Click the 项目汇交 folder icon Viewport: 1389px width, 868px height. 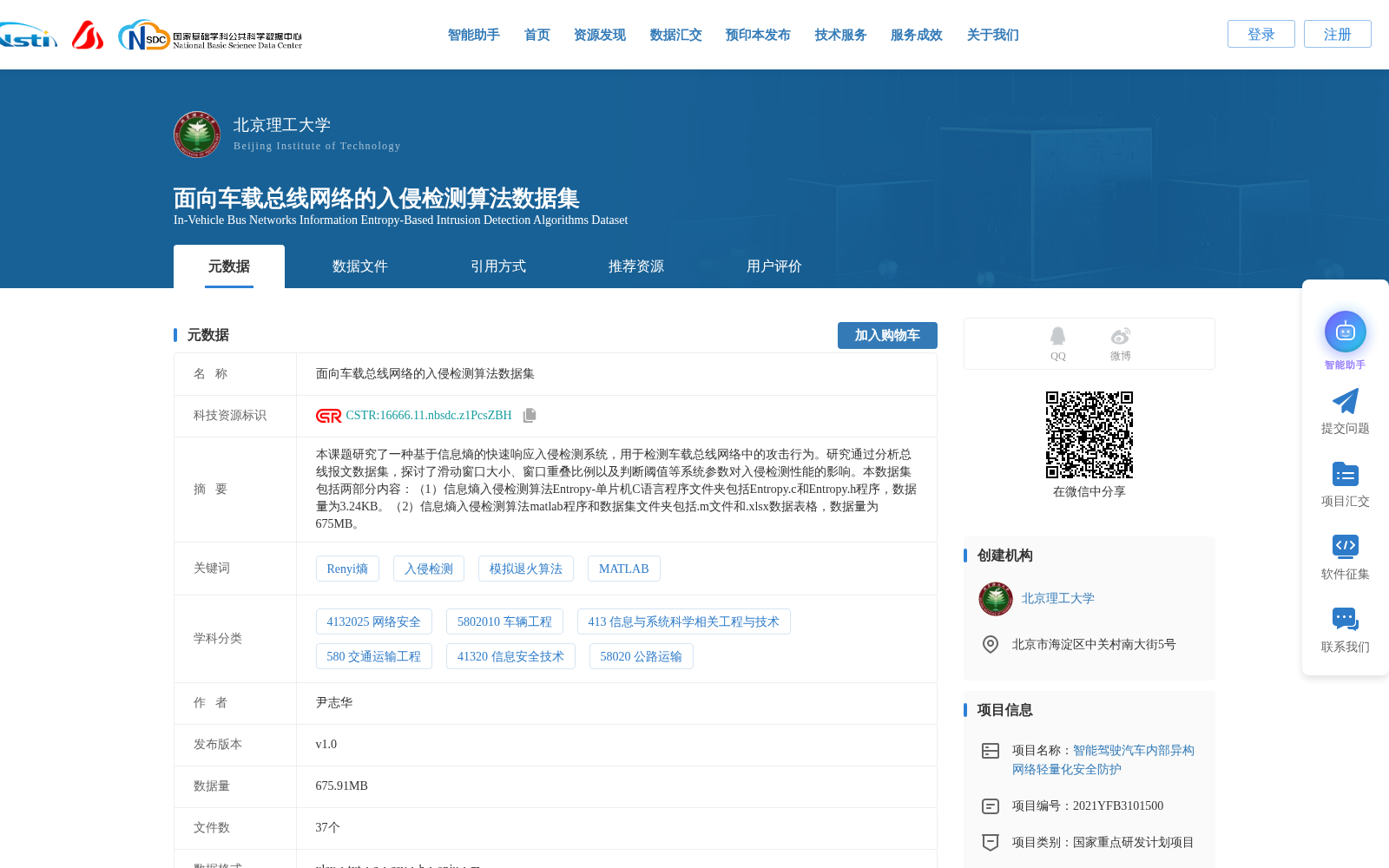pyautogui.click(x=1345, y=474)
